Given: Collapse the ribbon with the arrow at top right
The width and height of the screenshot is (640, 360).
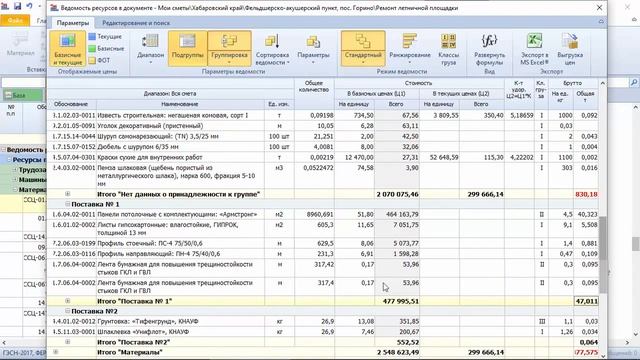Looking at the screenshot, I should point(601,22).
